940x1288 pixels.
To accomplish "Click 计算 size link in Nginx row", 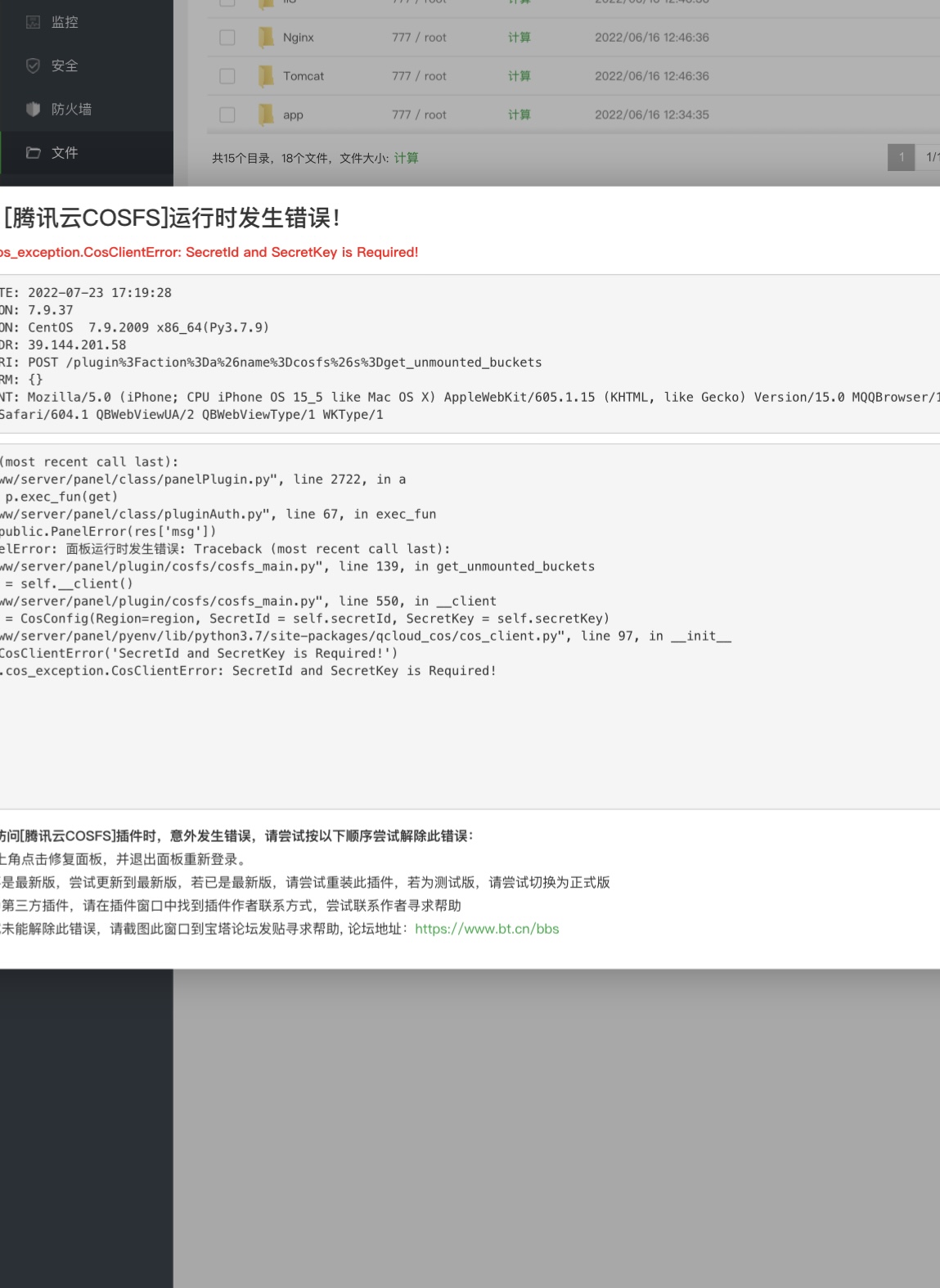I will pyautogui.click(x=519, y=38).
